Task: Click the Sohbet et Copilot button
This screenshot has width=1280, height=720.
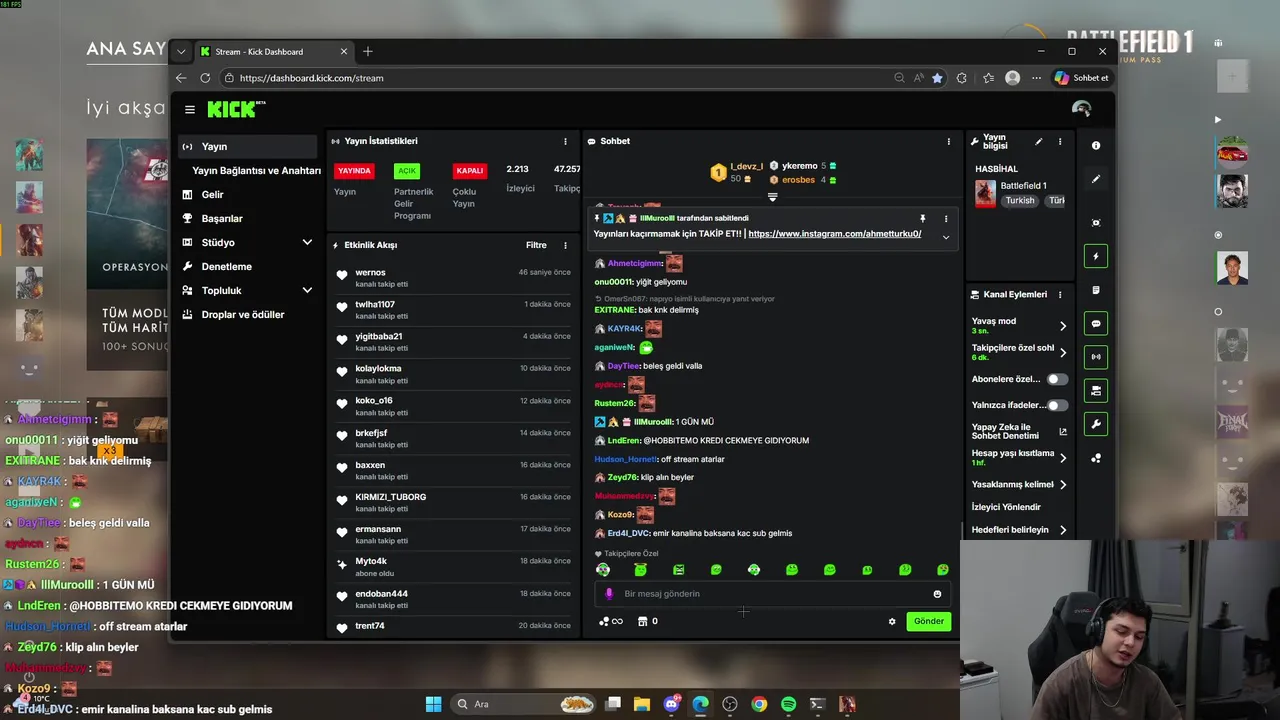Action: pyautogui.click(x=1082, y=78)
